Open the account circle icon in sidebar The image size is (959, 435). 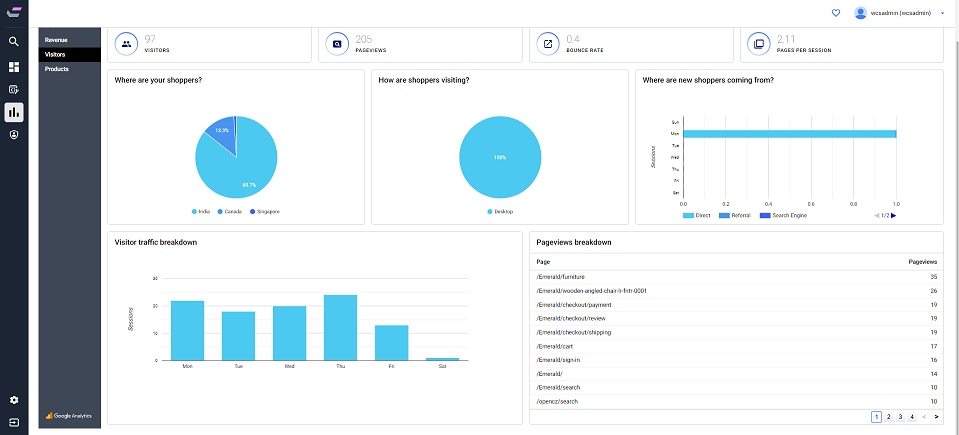[13, 135]
